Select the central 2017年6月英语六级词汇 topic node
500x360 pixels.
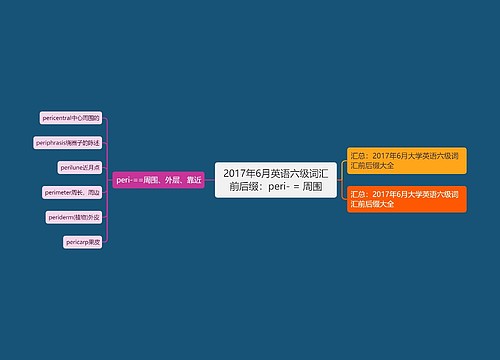(276, 180)
